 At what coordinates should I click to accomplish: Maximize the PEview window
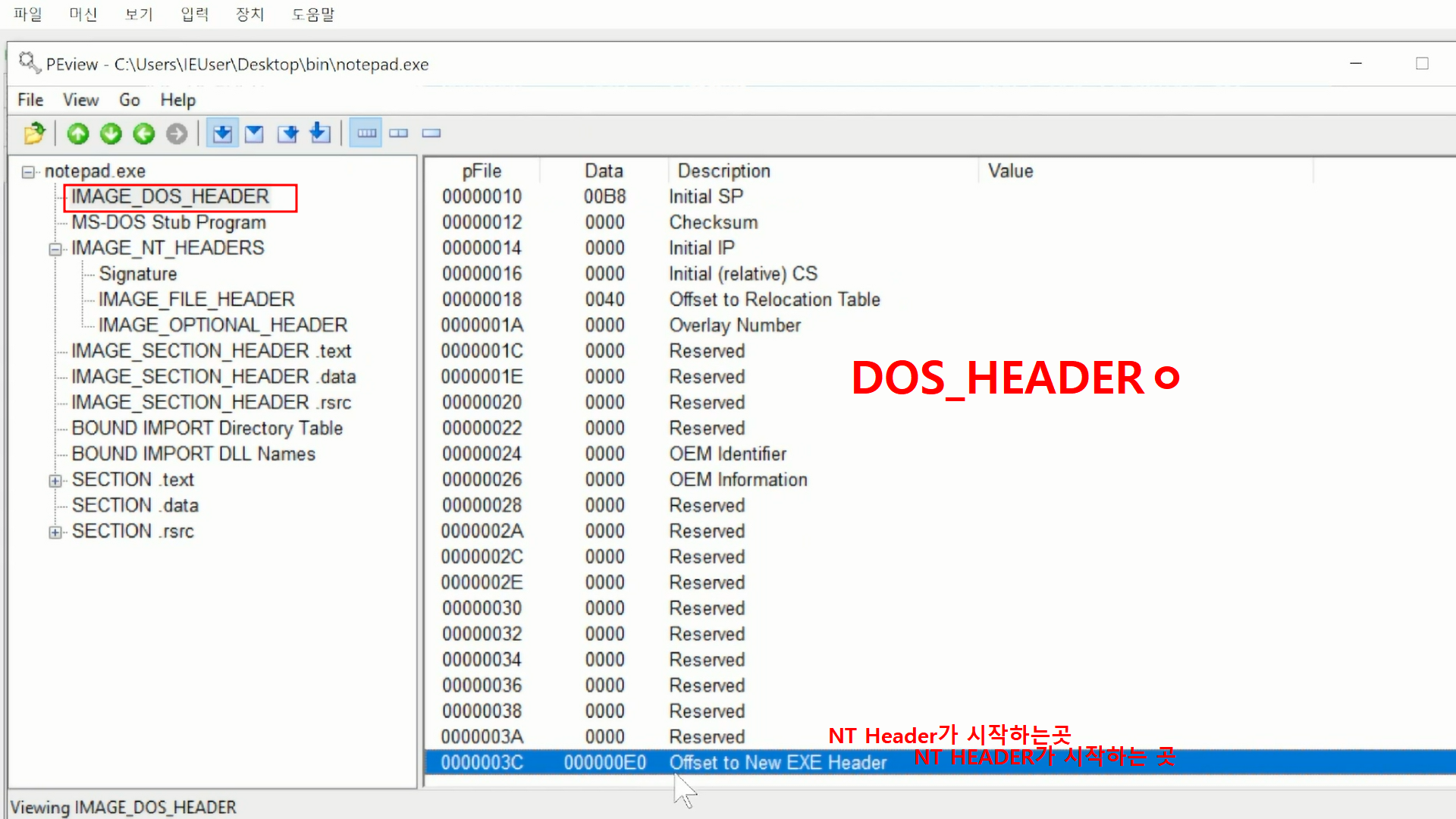[x=1422, y=64]
